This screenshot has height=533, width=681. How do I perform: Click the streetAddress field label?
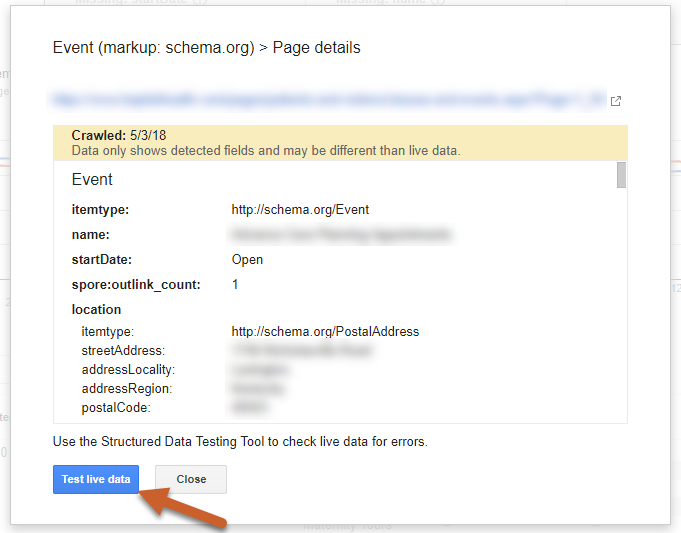coord(123,351)
